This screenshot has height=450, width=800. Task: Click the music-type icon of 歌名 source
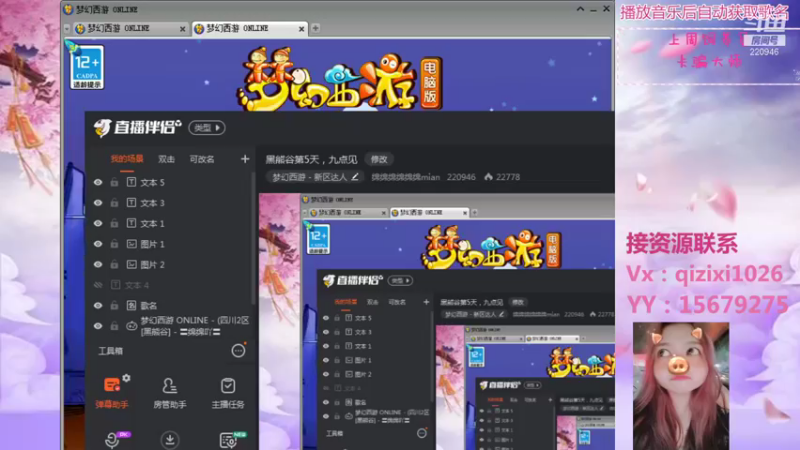click(x=131, y=305)
